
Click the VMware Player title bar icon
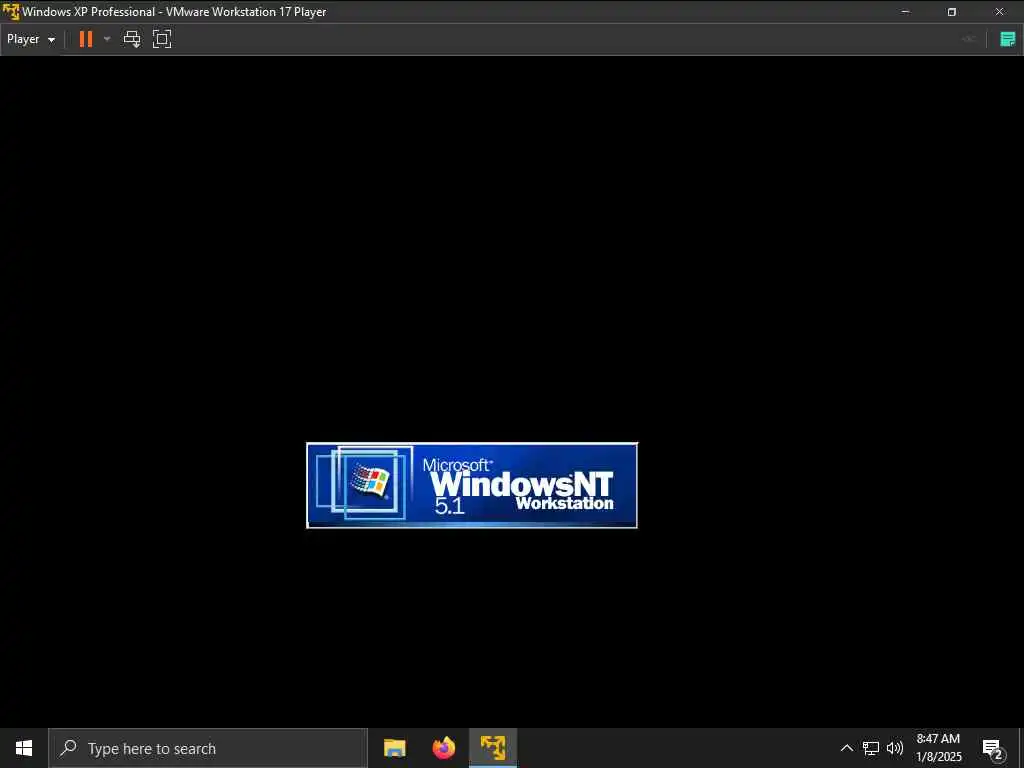[x=10, y=11]
